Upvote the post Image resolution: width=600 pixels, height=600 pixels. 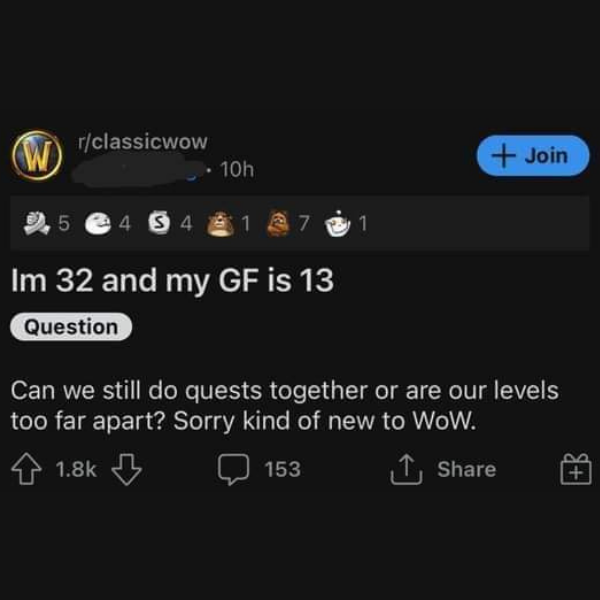[x=26, y=469]
